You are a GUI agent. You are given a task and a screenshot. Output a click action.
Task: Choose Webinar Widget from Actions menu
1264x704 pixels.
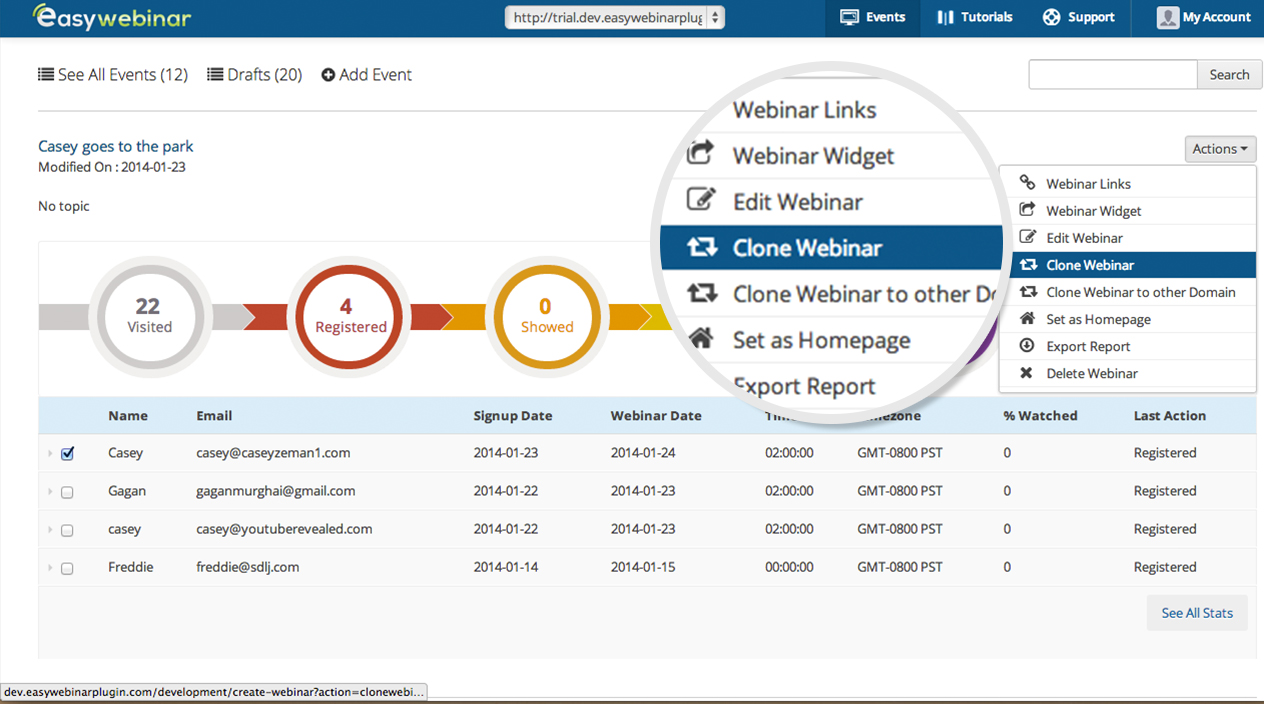1127,211
